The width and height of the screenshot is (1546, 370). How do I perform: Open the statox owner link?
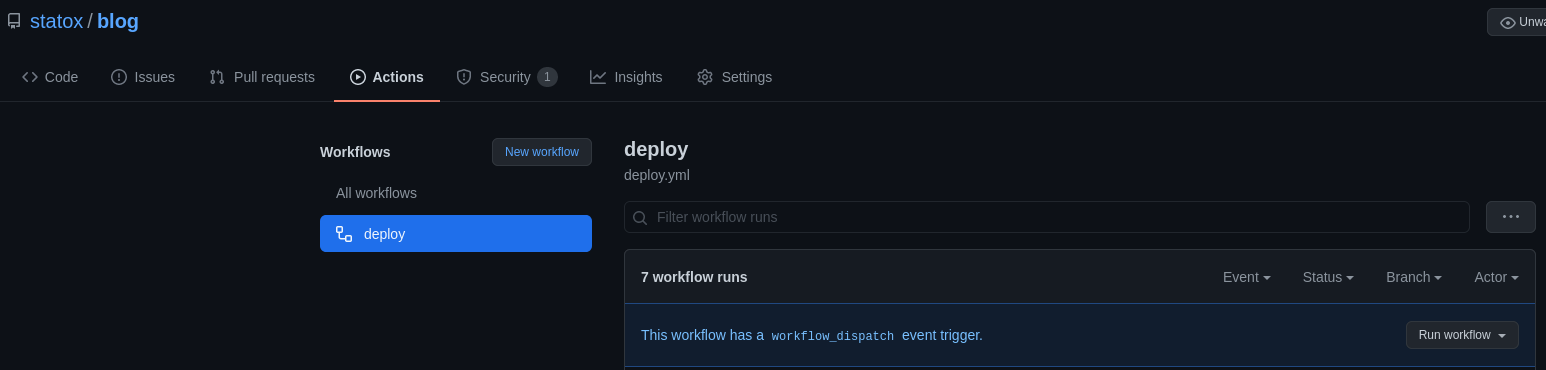coord(57,21)
